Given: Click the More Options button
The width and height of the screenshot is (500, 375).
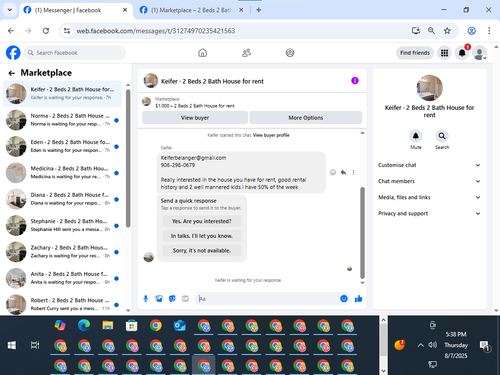Looking at the screenshot, I should tap(306, 118).
